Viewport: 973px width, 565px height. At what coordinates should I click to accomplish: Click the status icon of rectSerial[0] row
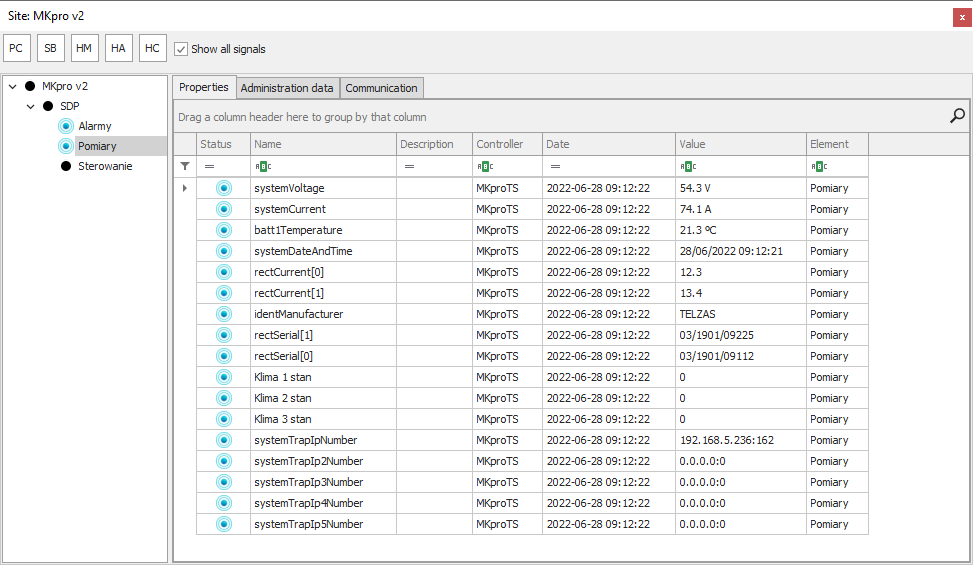[224, 356]
